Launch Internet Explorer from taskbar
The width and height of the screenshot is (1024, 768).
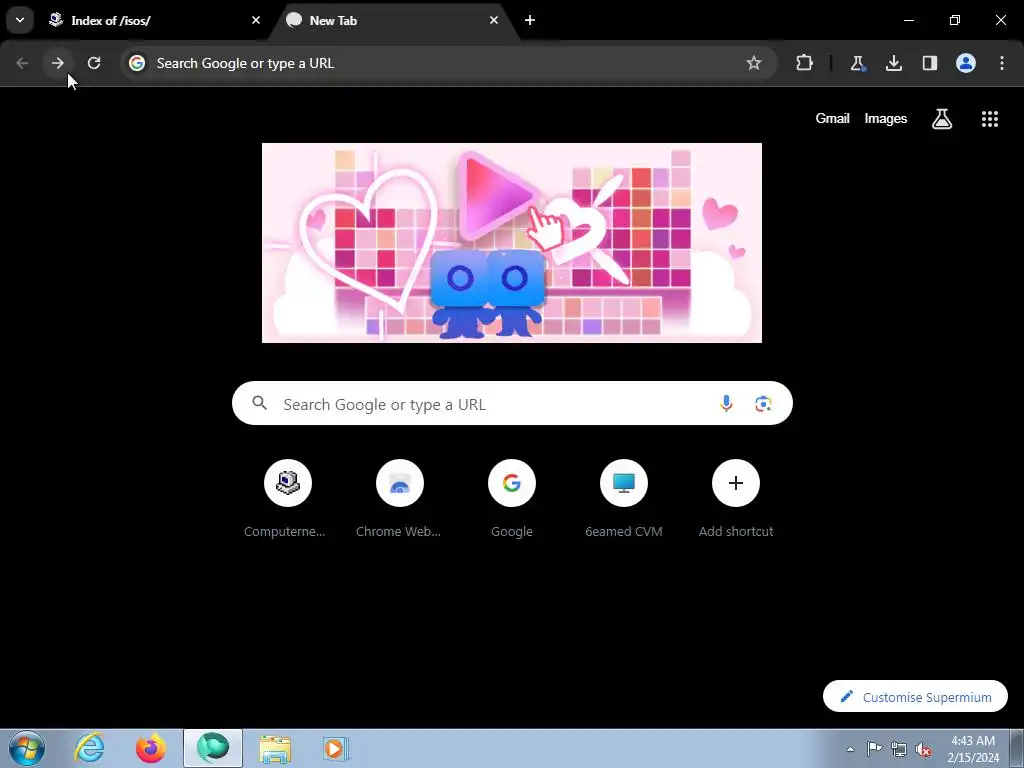point(89,748)
